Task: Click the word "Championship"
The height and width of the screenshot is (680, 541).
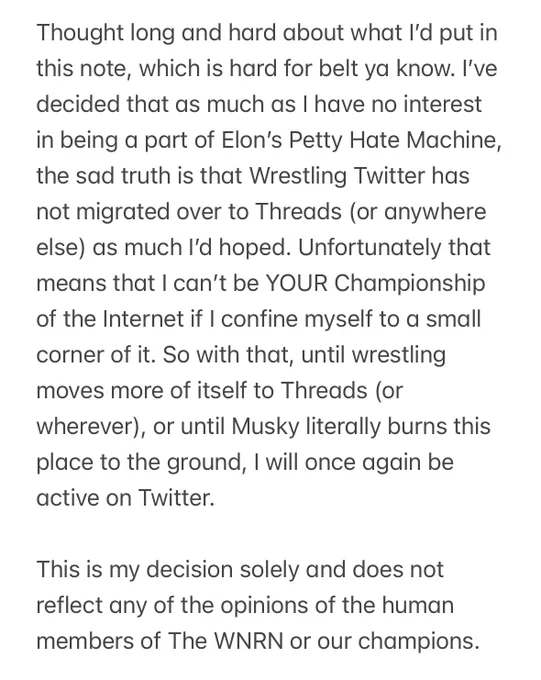Action: click(x=410, y=284)
